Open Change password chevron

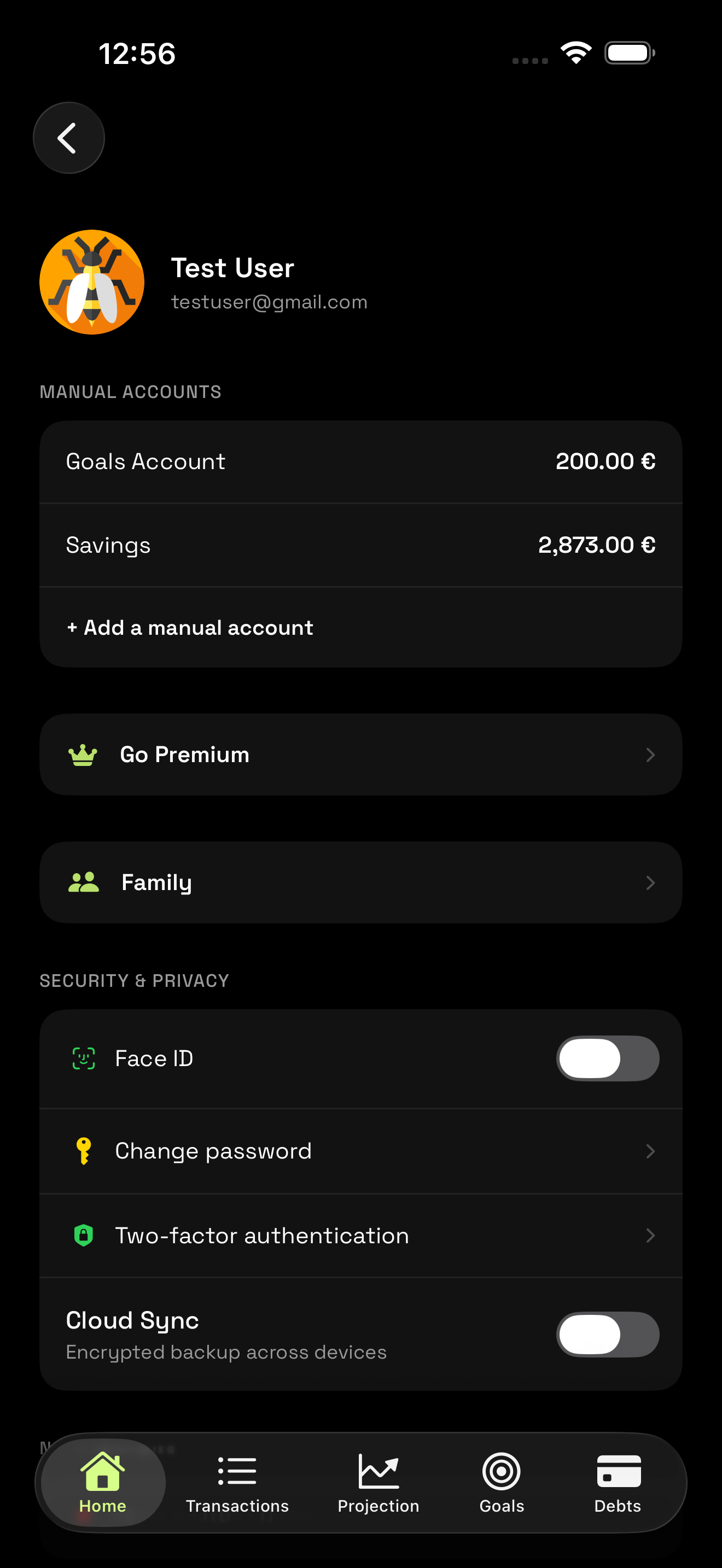pyautogui.click(x=650, y=1151)
